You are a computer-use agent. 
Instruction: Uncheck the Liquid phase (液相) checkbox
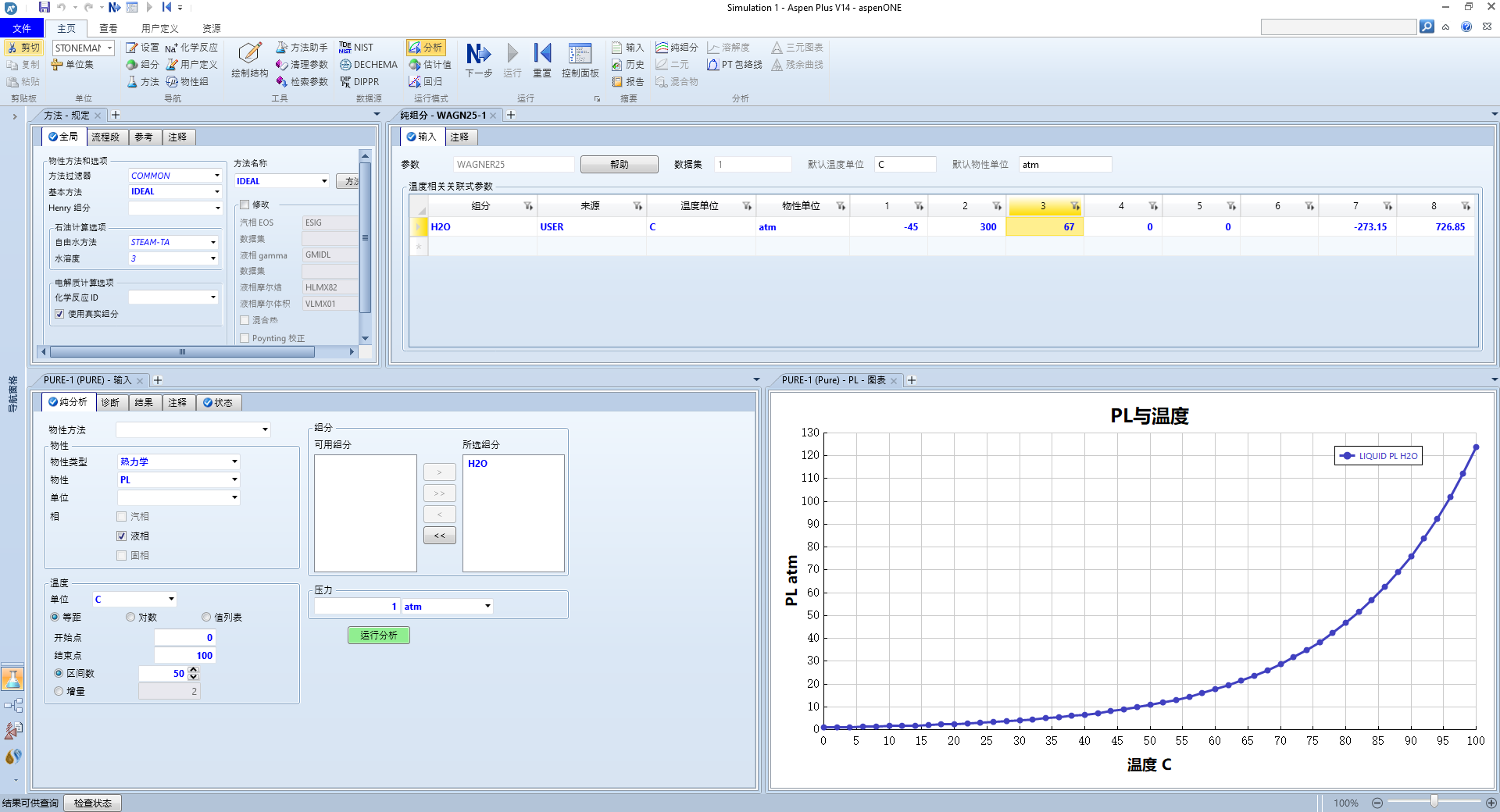(x=121, y=536)
